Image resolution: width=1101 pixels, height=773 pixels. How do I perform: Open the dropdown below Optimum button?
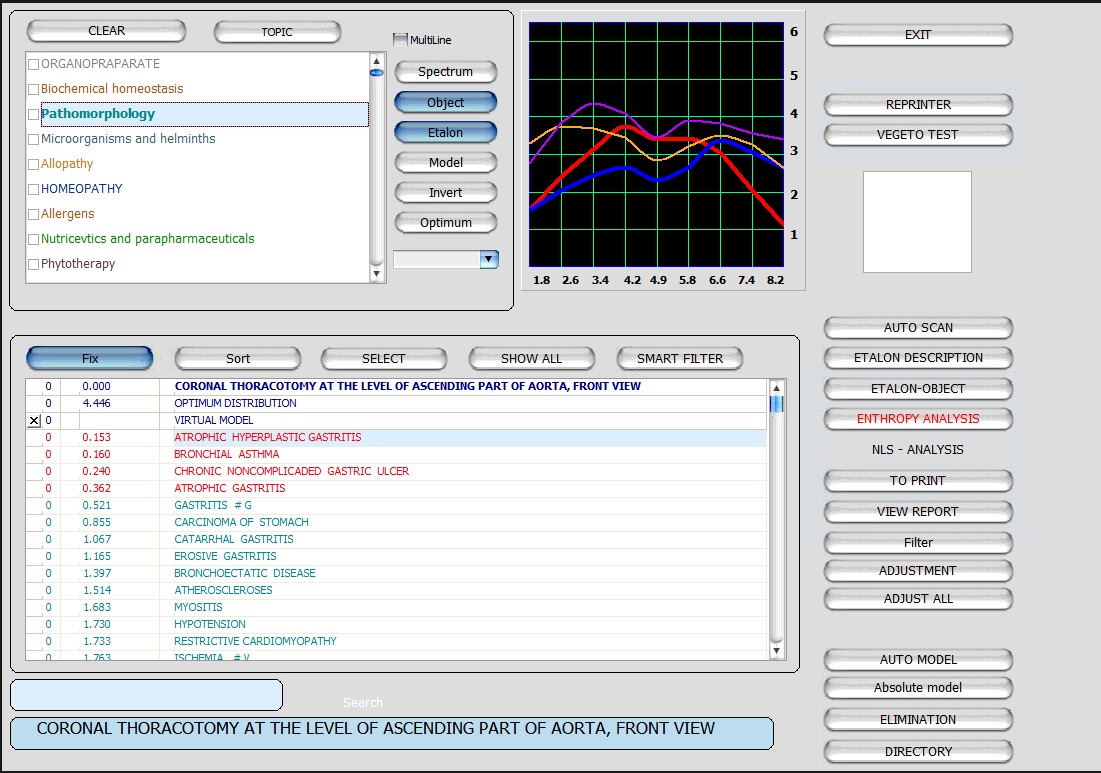click(x=488, y=260)
